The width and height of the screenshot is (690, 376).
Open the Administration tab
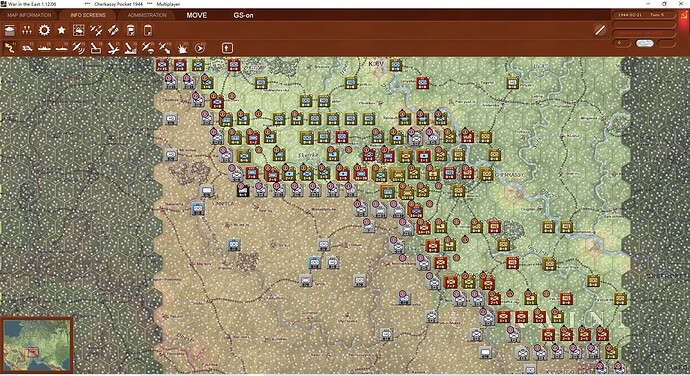(x=147, y=15)
